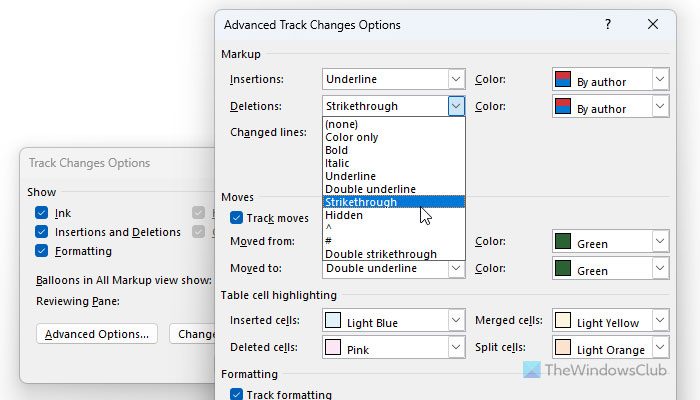Click the Deleted cells Pink swatch

coord(332,350)
